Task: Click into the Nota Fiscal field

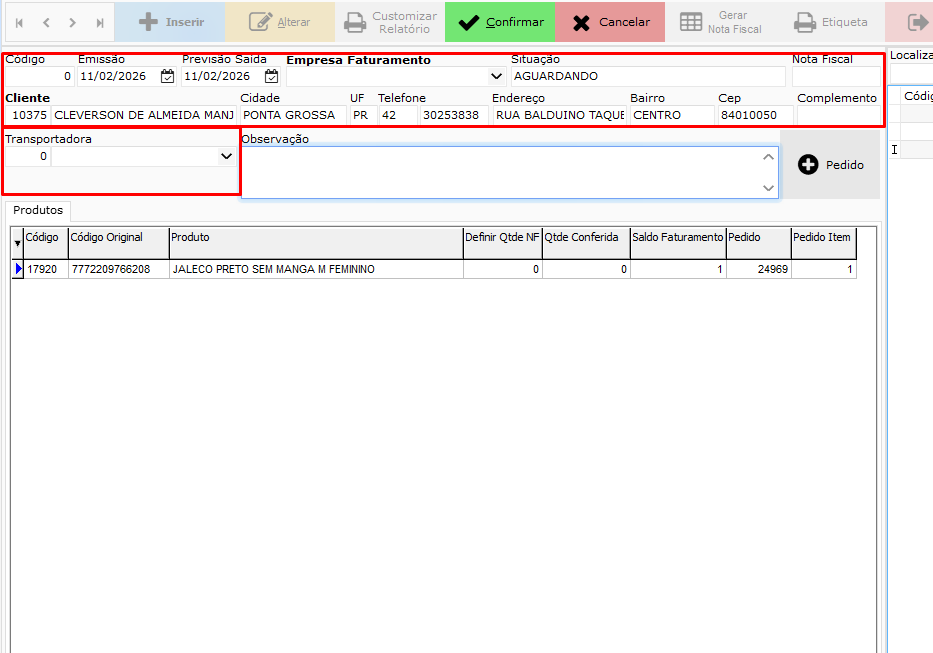Action: (836, 76)
